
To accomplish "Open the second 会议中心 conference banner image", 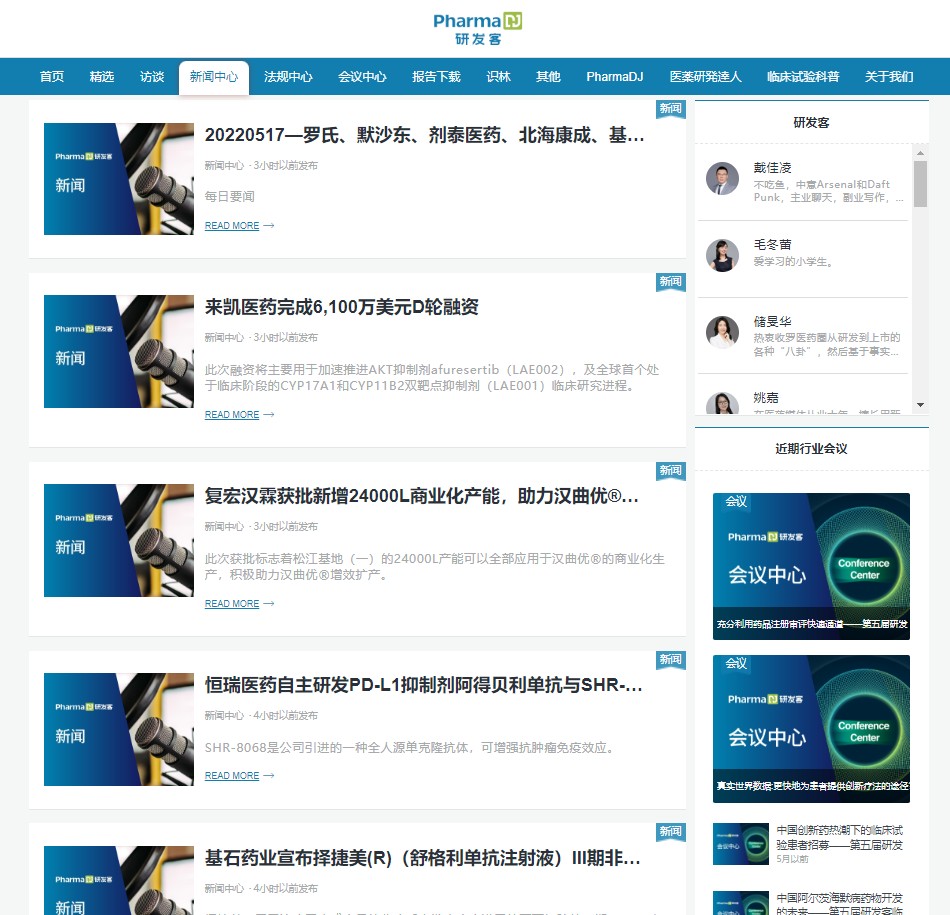I will click(x=811, y=729).
